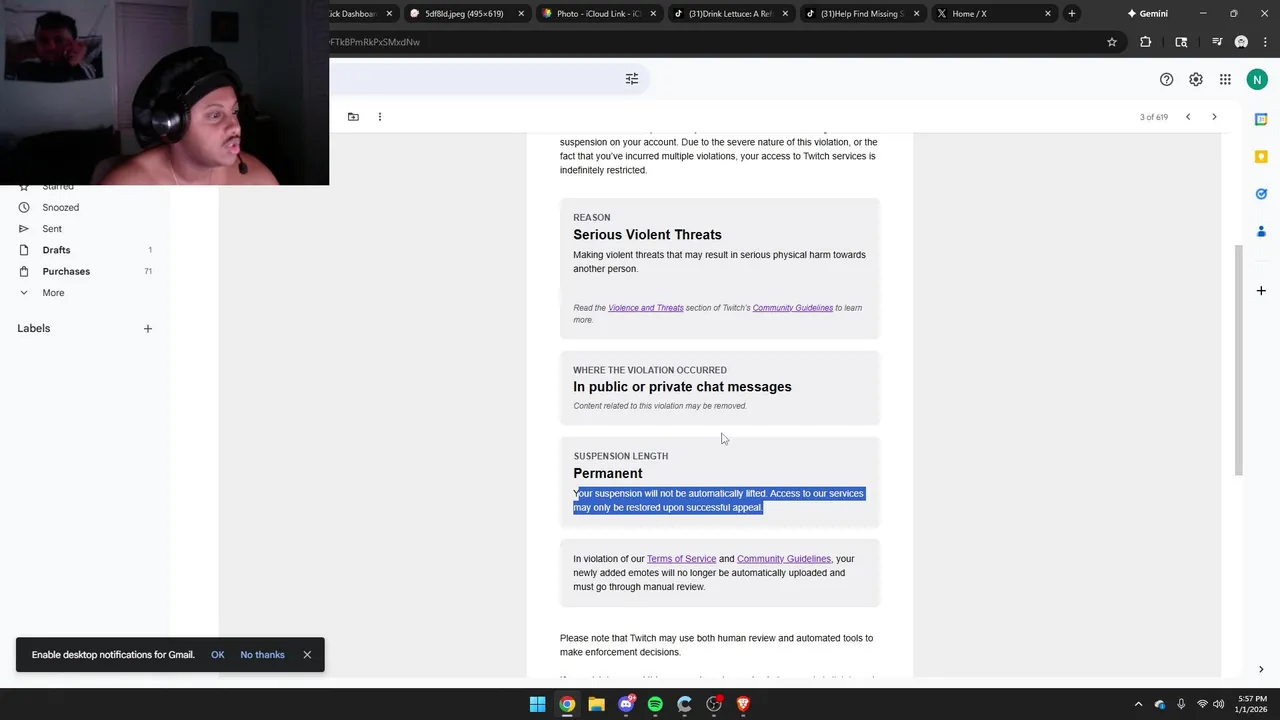The height and width of the screenshot is (720, 1280).
Task: Close the Home / X tab
Action: click(x=1048, y=14)
